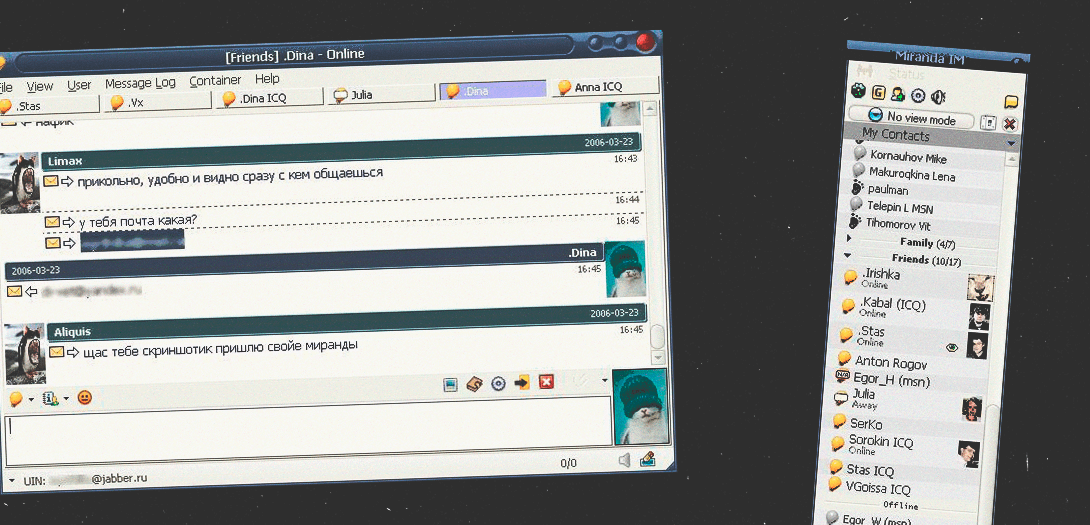Screen dimensions: 1090x525
Task: Toggle the eye visibility icon on the .Stas row
Action: pyautogui.click(x=952, y=346)
